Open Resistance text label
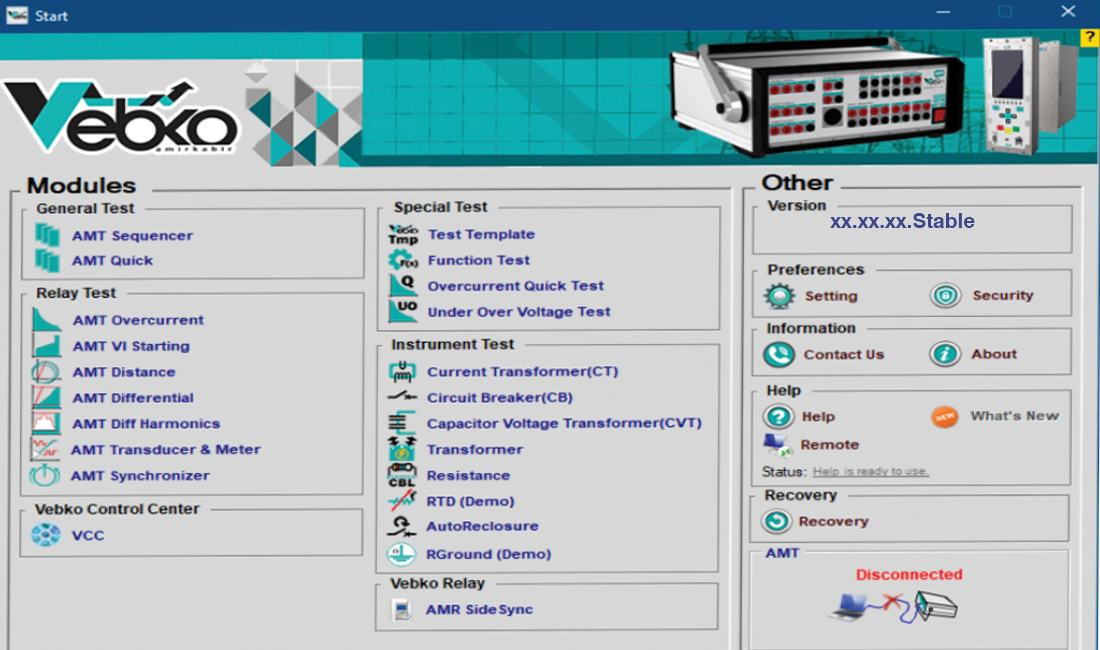The height and width of the screenshot is (650, 1100). point(468,475)
